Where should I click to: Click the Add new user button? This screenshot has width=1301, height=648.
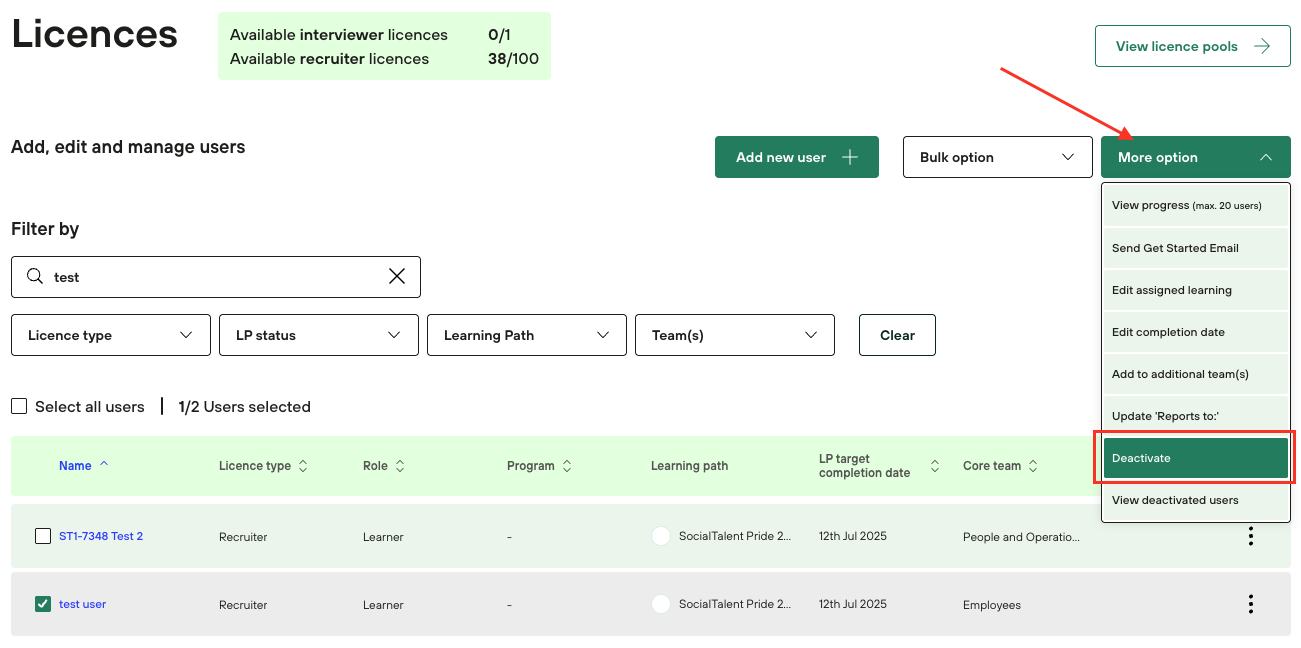pos(796,157)
